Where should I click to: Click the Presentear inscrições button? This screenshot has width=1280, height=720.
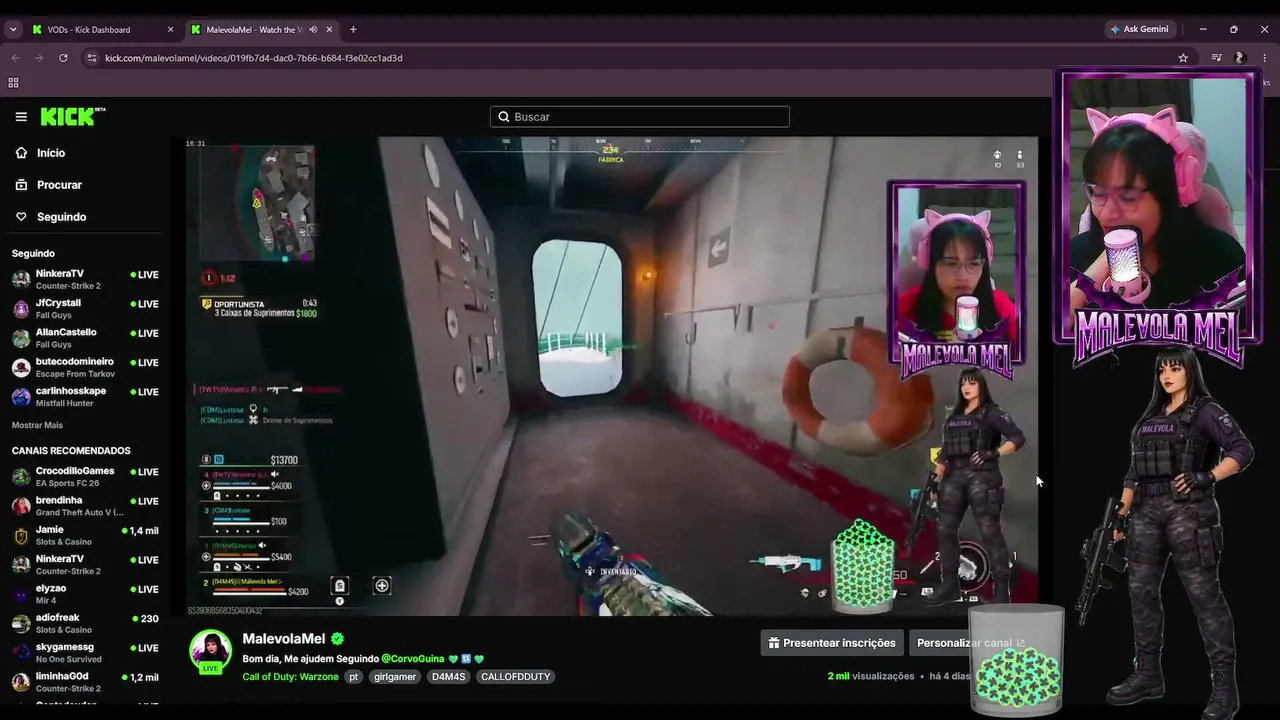point(832,643)
